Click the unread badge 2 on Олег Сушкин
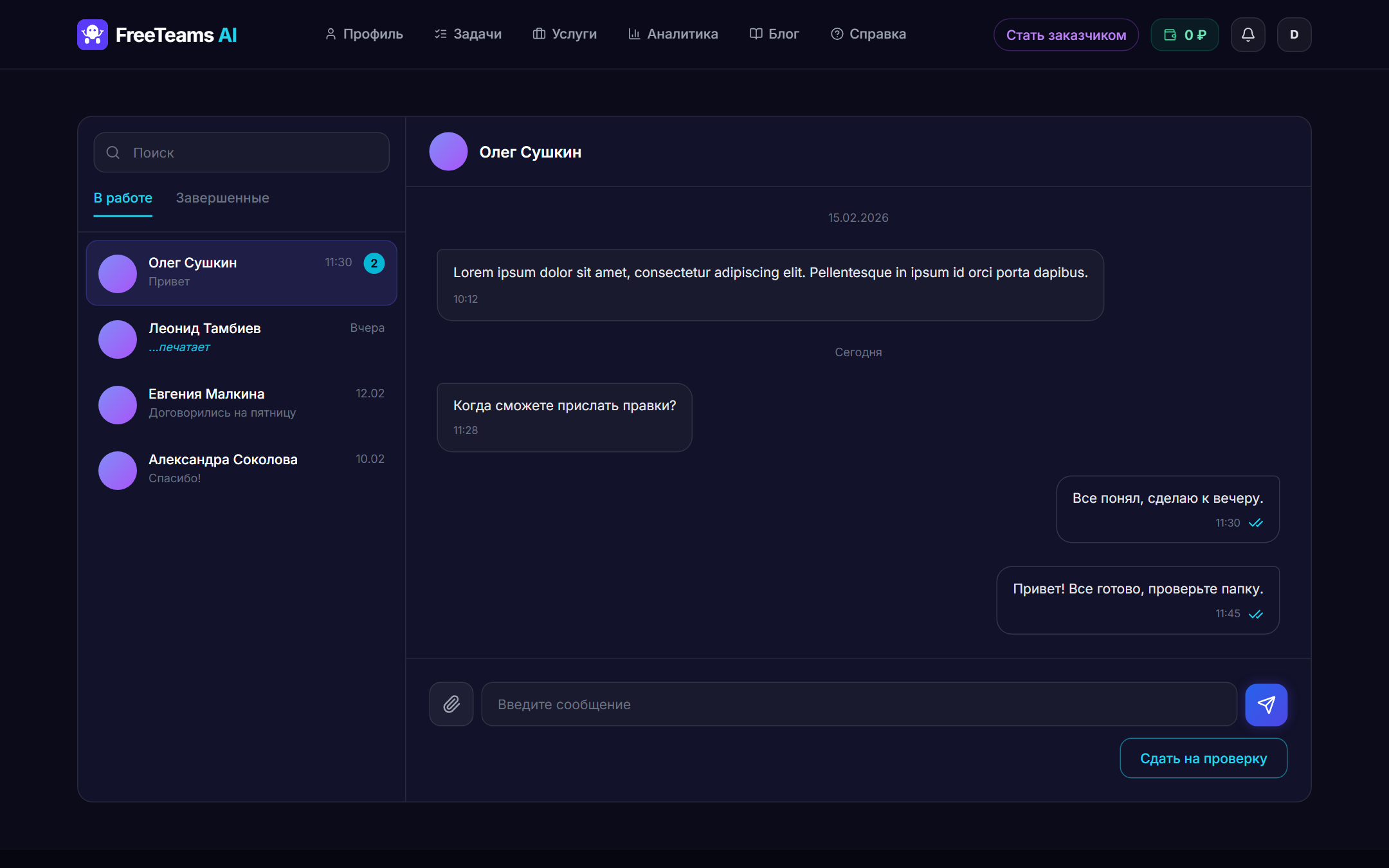 tap(374, 263)
